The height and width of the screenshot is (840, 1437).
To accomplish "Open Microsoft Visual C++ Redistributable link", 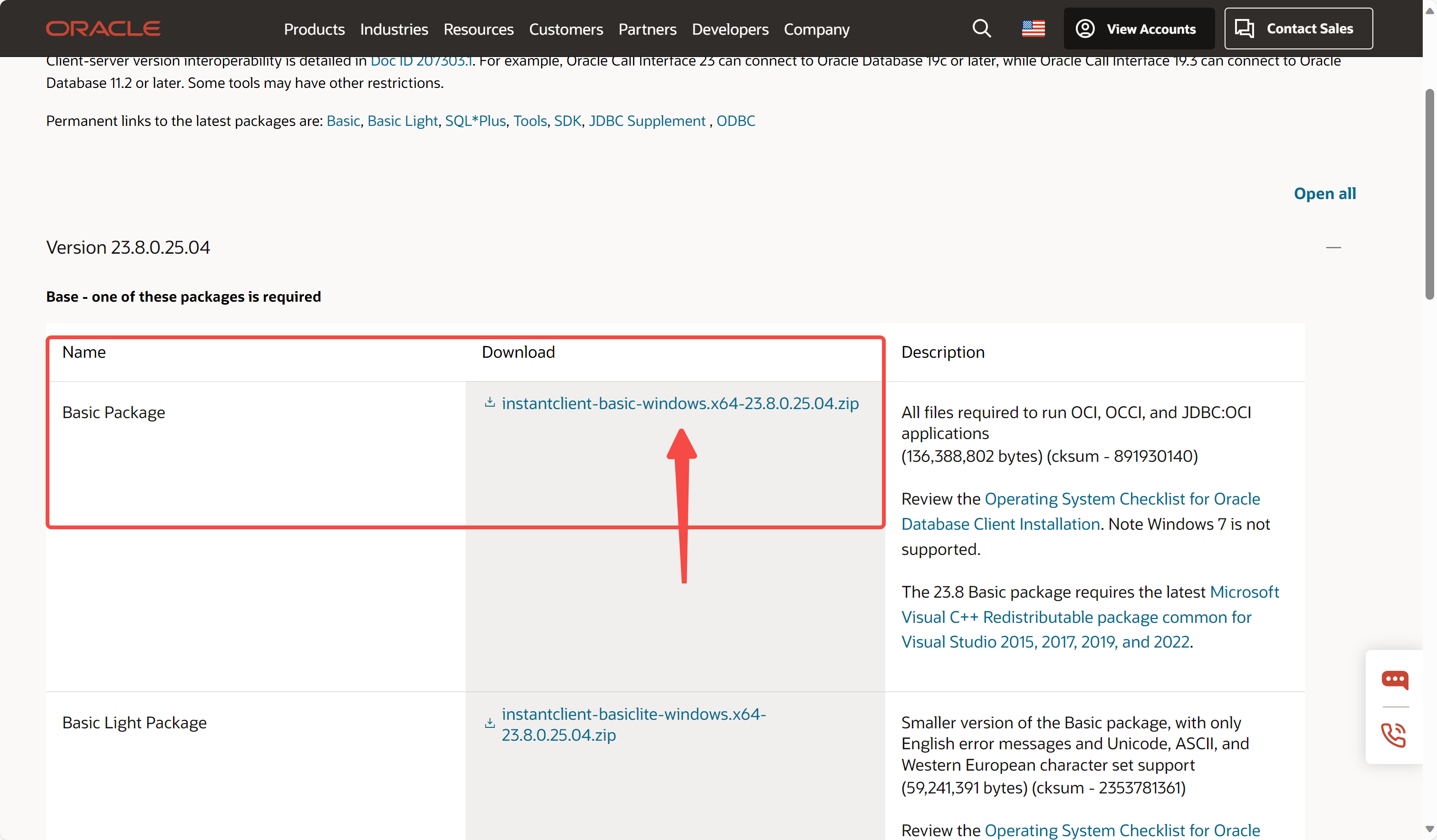I will coord(1090,617).
